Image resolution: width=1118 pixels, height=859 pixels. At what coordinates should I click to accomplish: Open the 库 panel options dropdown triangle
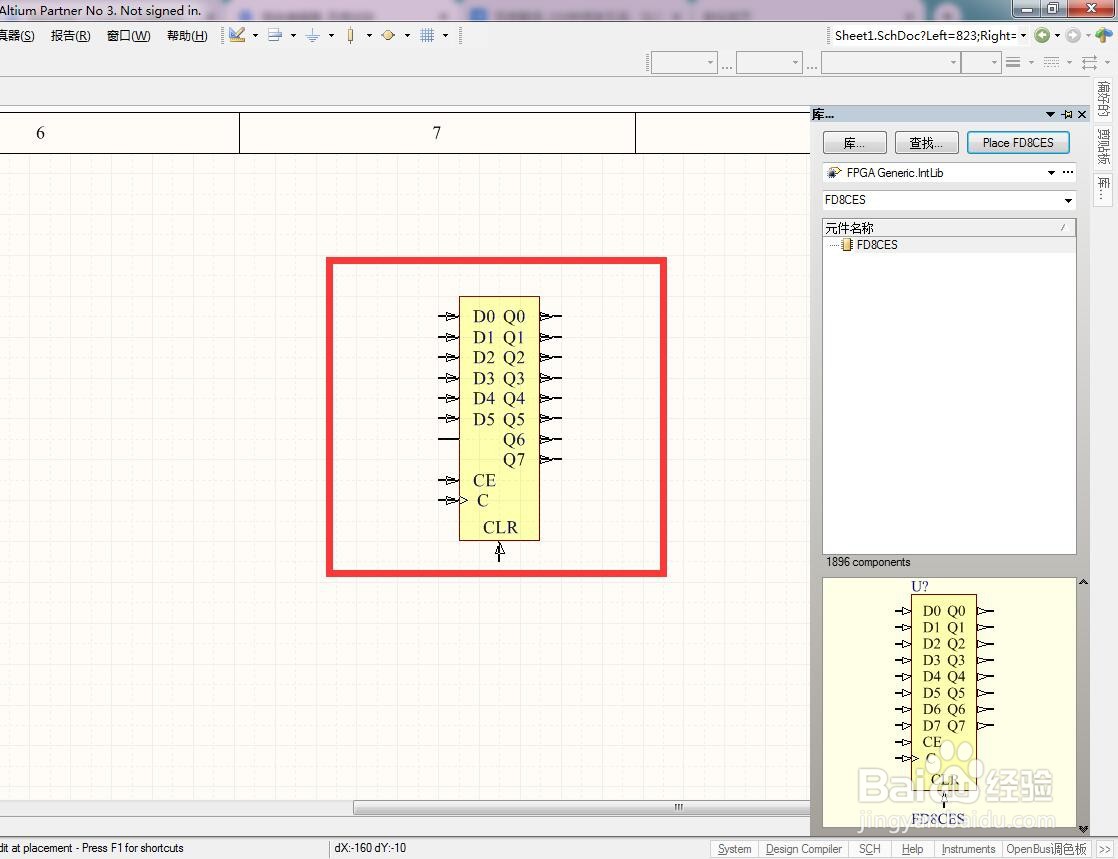1050,114
